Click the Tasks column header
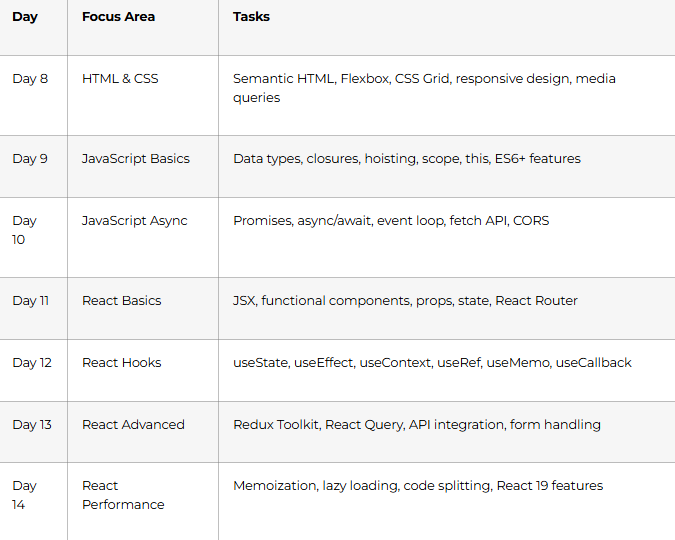 click(251, 17)
